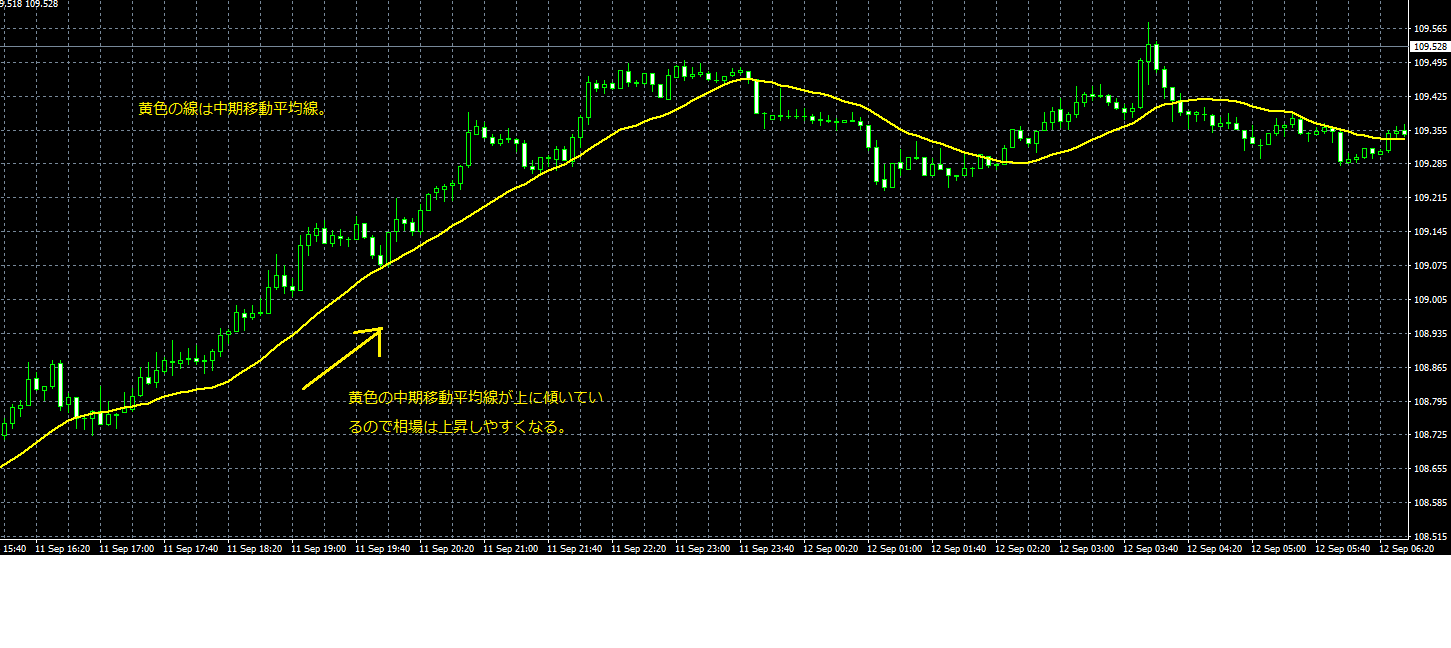This screenshot has height=648, width=1451.
Task: Click the 109.005 price scale label
Action: (x=1429, y=299)
